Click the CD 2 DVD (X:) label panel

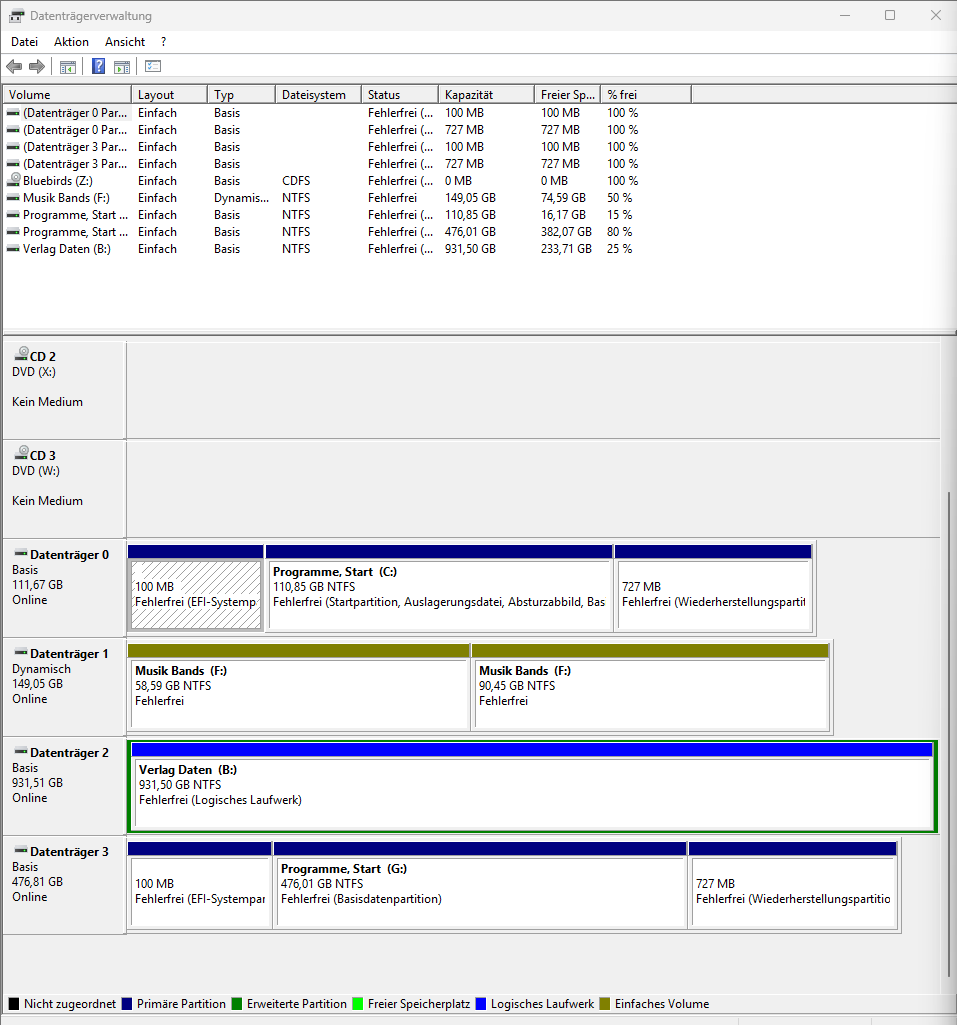coord(64,390)
